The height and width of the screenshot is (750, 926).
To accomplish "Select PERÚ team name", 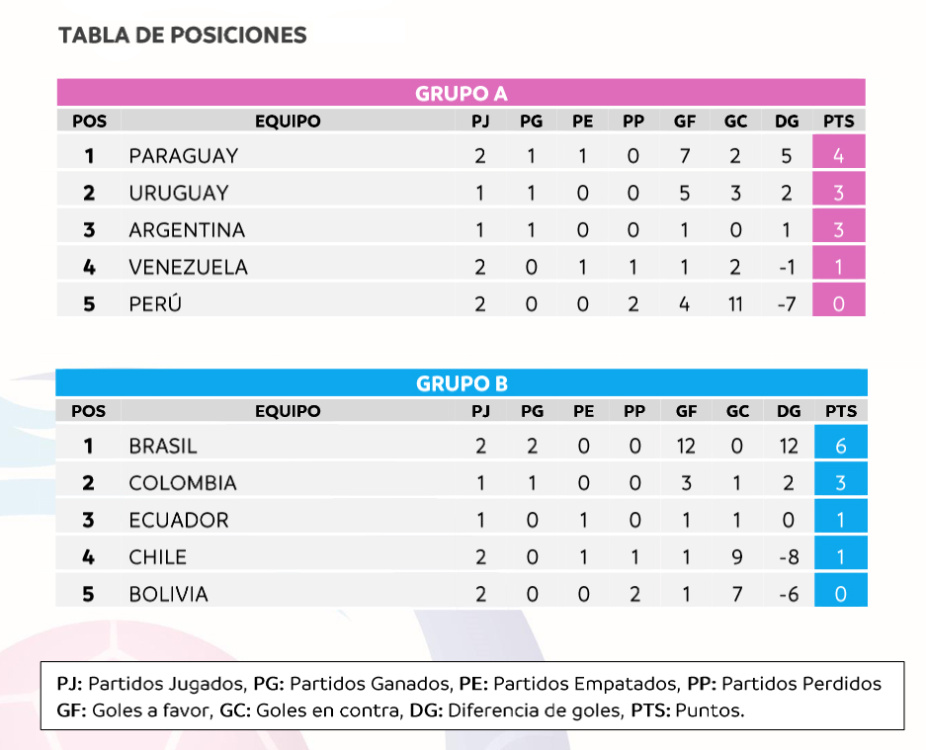I will [155, 304].
